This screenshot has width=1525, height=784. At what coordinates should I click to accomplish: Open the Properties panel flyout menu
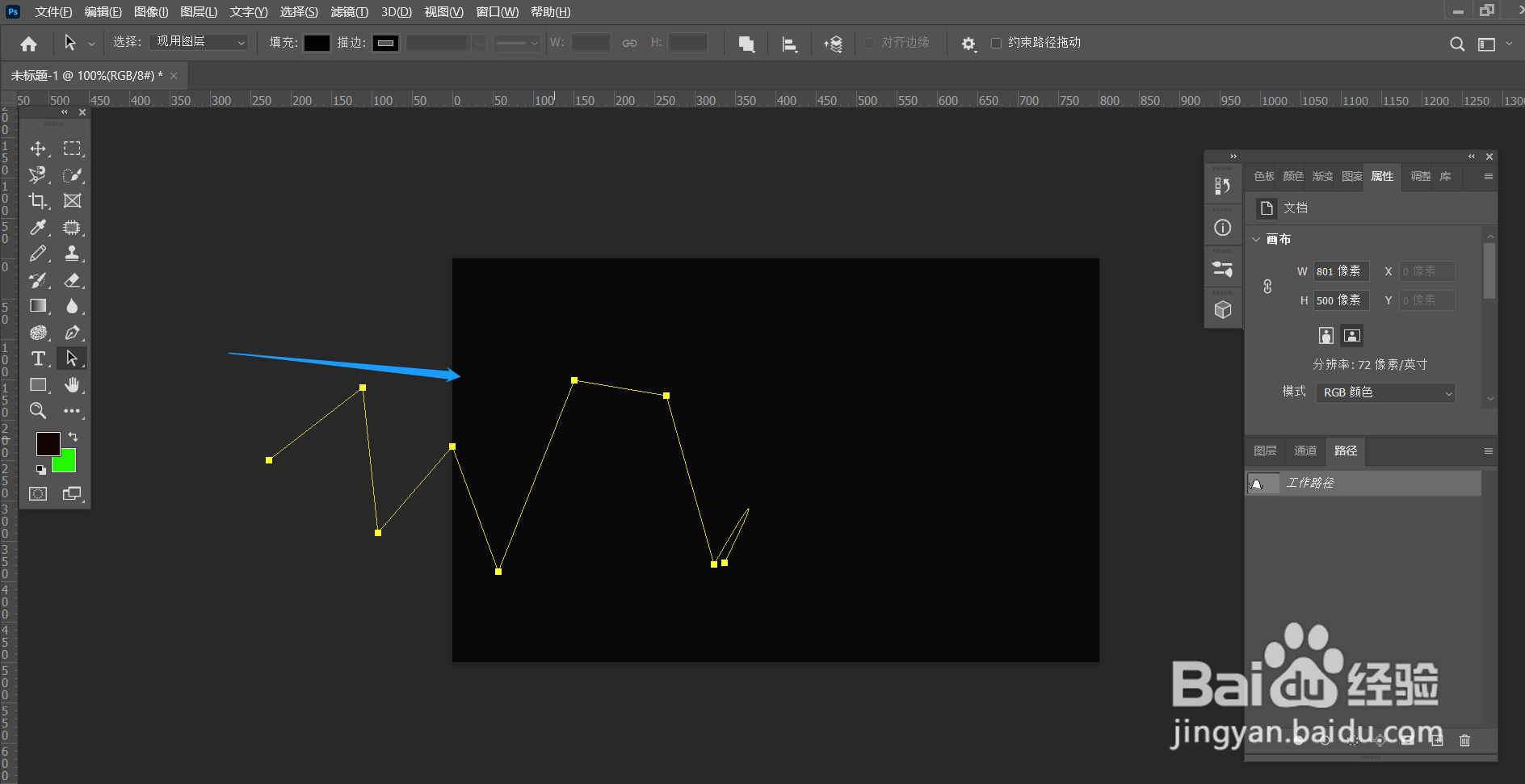(x=1488, y=176)
